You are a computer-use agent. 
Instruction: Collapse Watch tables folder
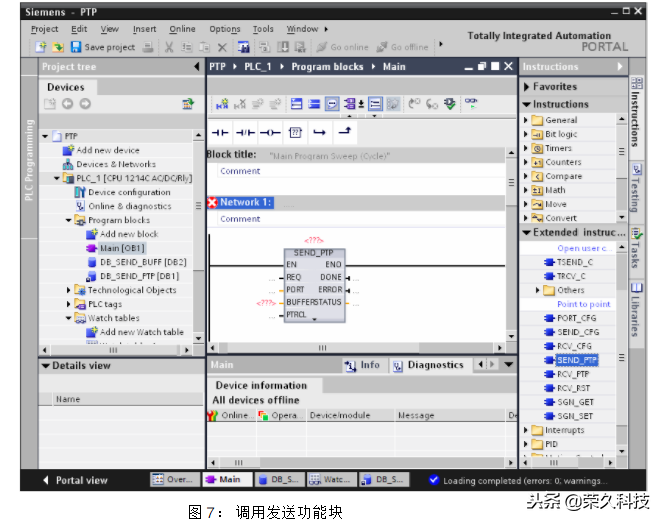pos(69,318)
